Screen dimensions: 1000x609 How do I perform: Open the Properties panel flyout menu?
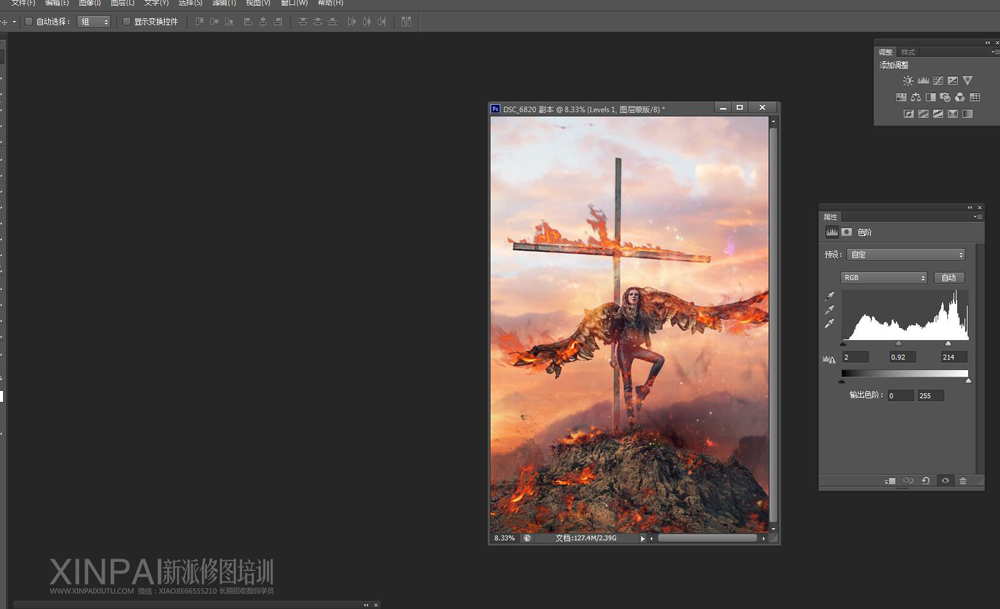979,217
